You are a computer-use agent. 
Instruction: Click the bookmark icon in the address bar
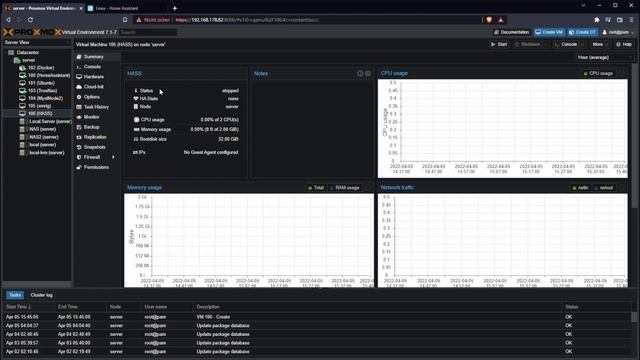[x=125, y=20]
